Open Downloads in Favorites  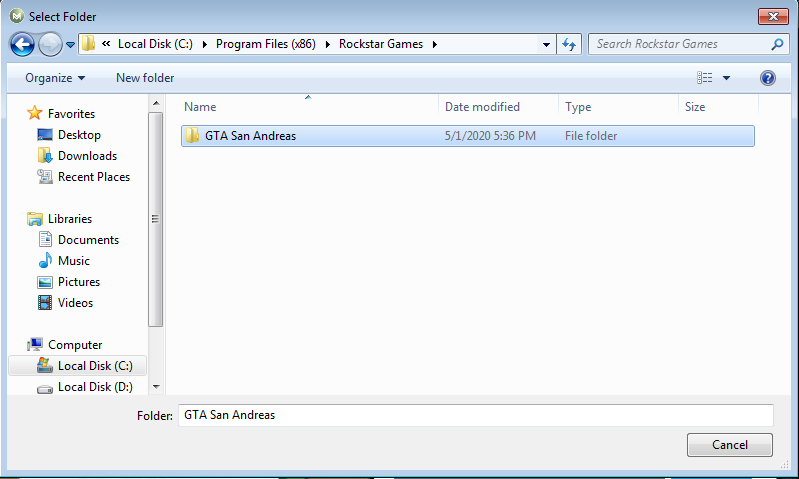click(87, 156)
